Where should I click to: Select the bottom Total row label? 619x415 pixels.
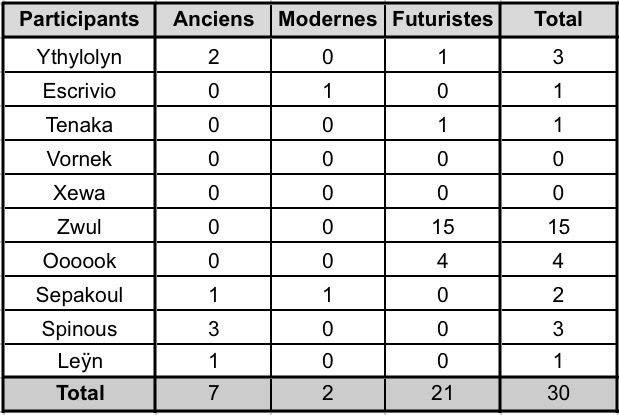point(80,394)
